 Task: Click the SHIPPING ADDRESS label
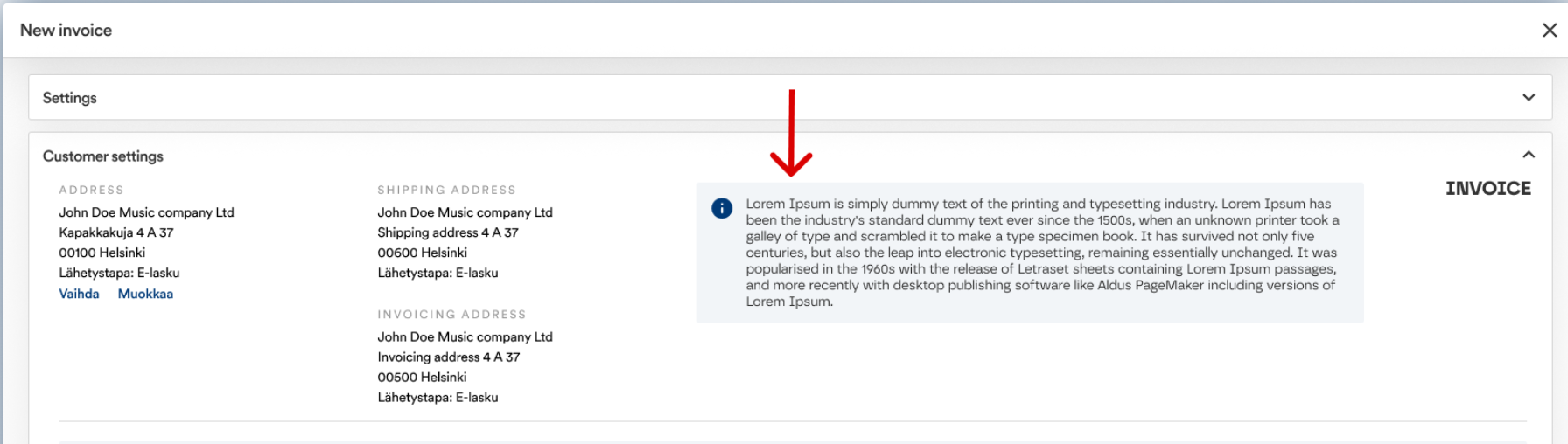pyautogui.click(x=446, y=190)
